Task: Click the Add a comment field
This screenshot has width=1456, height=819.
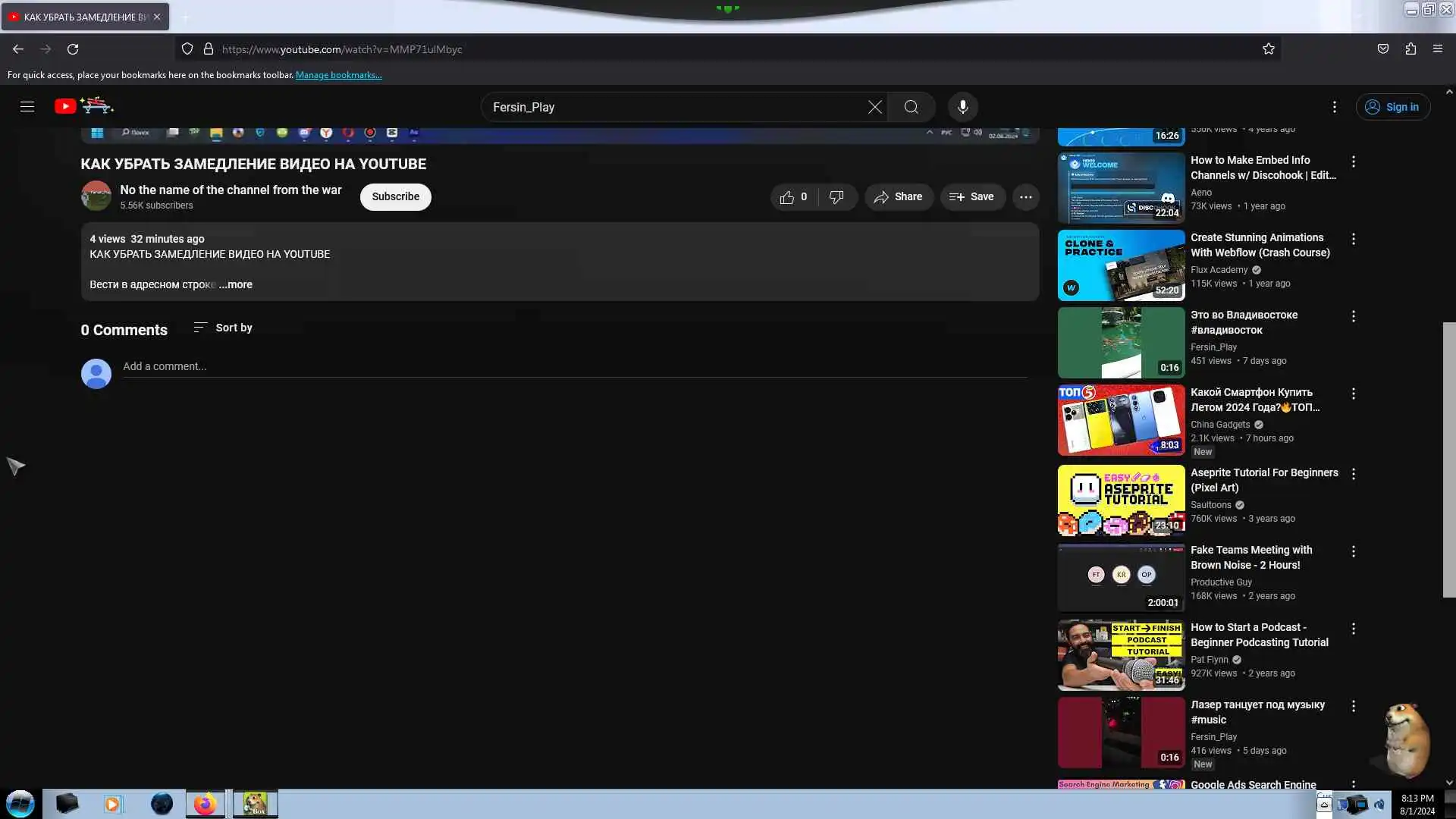Action: (x=575, y=366)
